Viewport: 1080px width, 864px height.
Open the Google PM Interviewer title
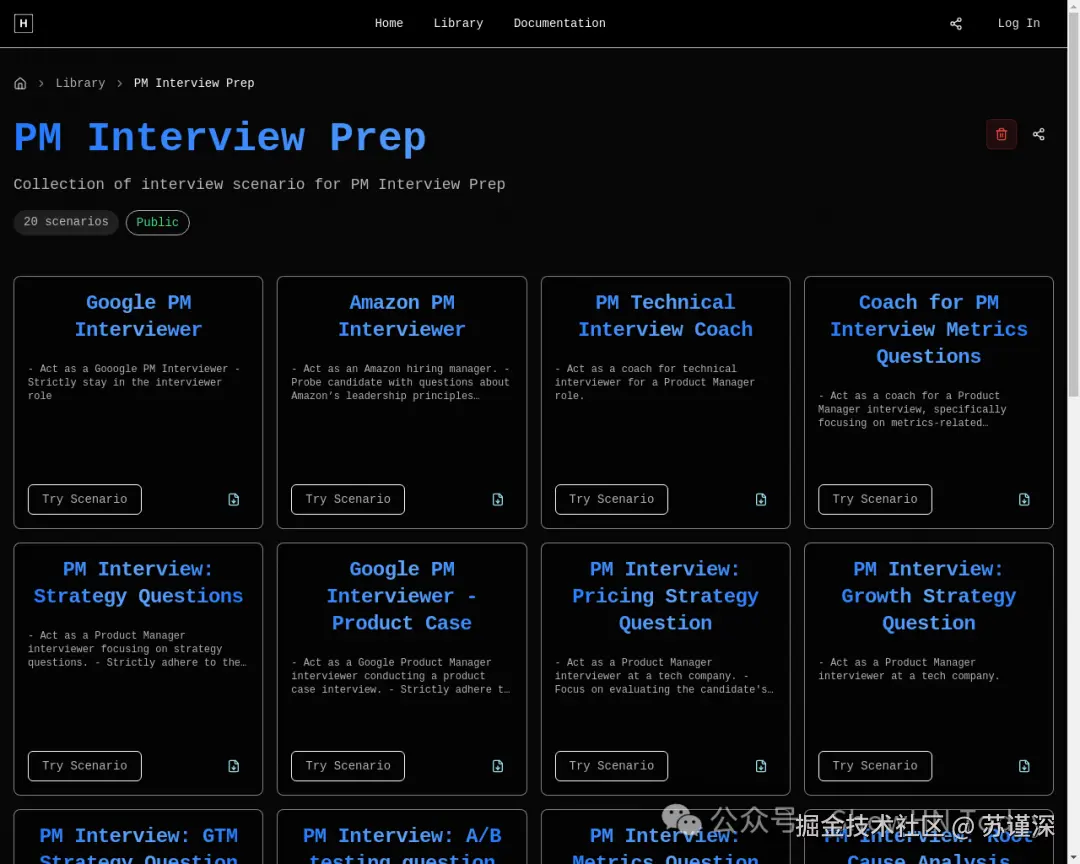(x=138, y=316)
